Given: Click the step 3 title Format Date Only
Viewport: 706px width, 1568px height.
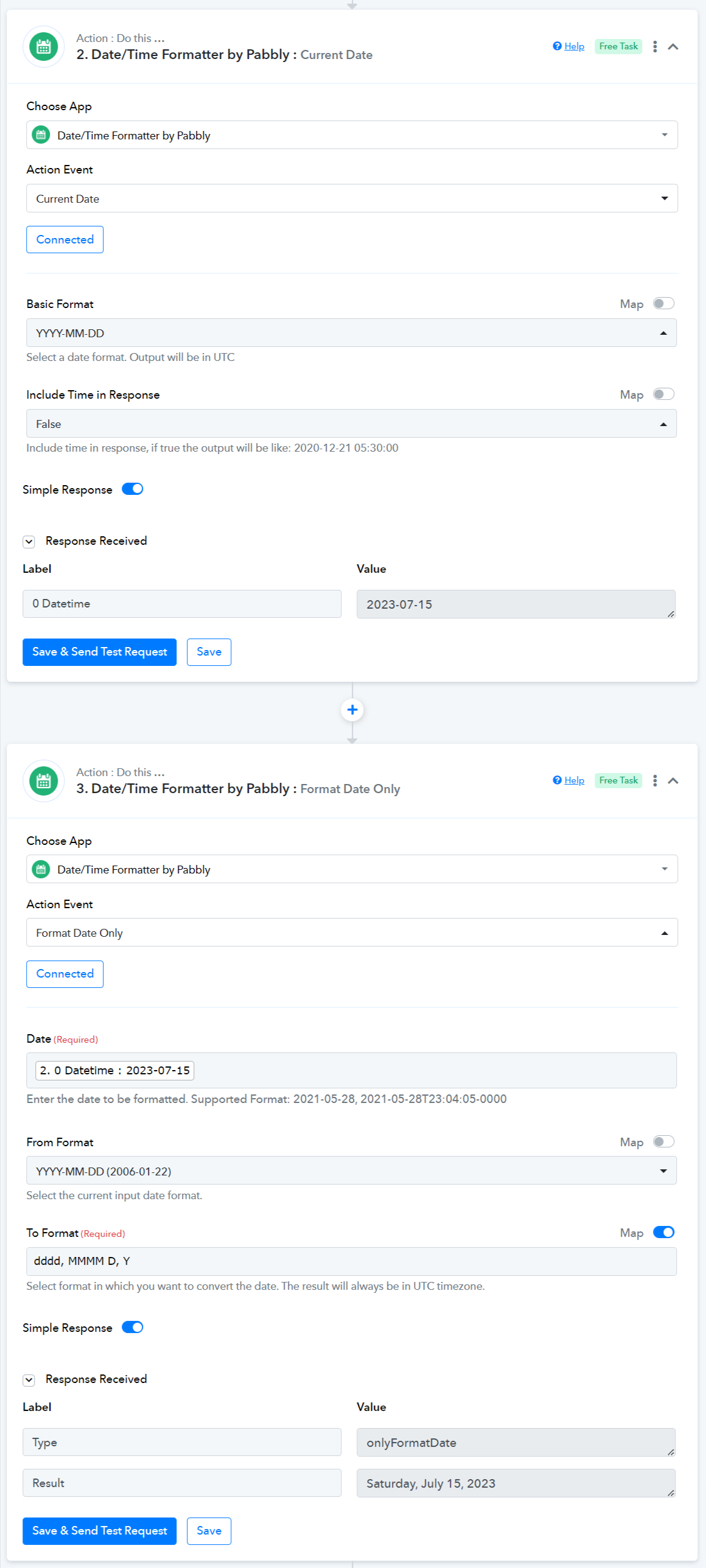Looking at the screenshot, I should [350, 789].
